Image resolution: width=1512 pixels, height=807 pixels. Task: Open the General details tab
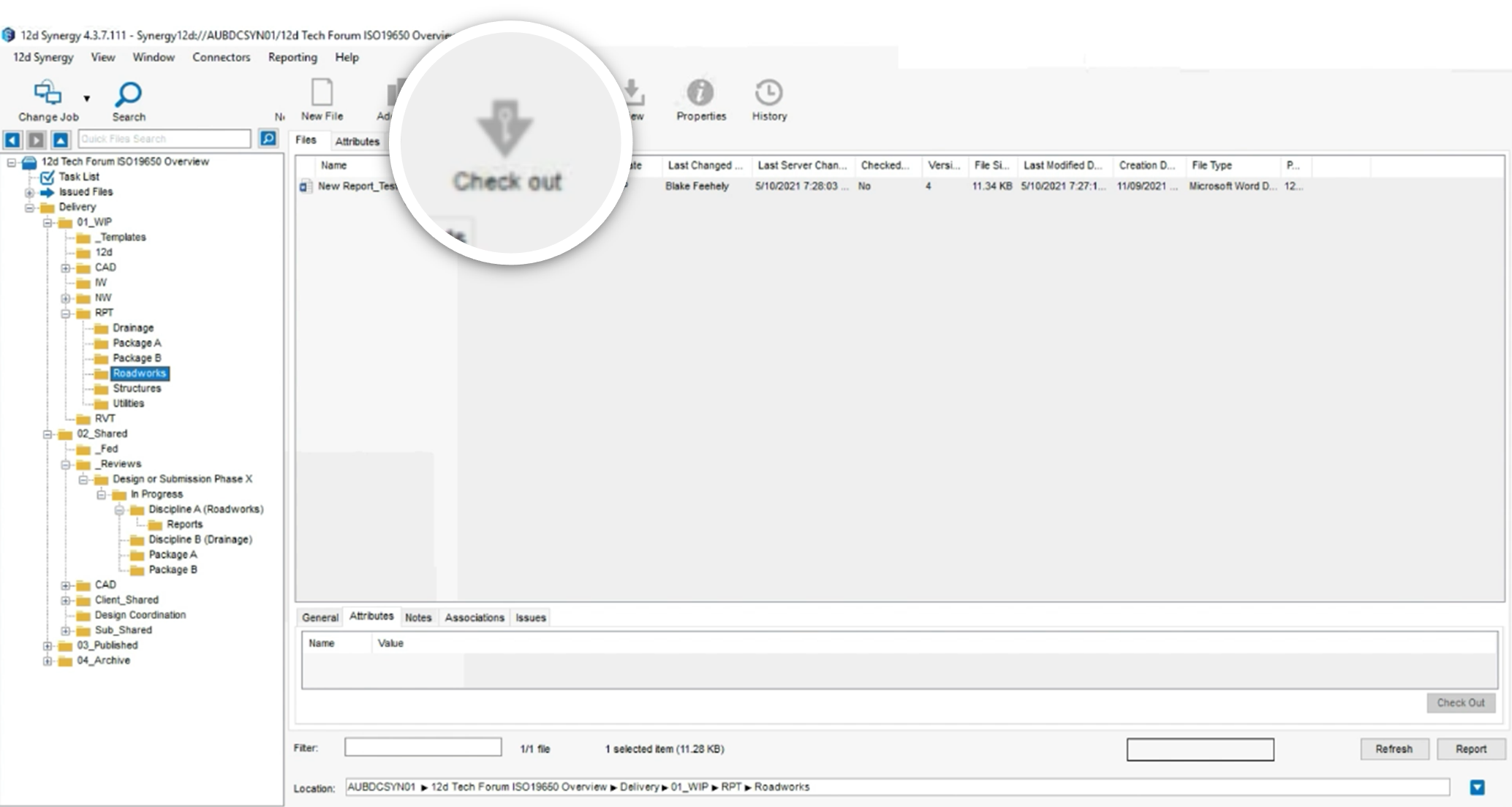[x=320, y=618]
